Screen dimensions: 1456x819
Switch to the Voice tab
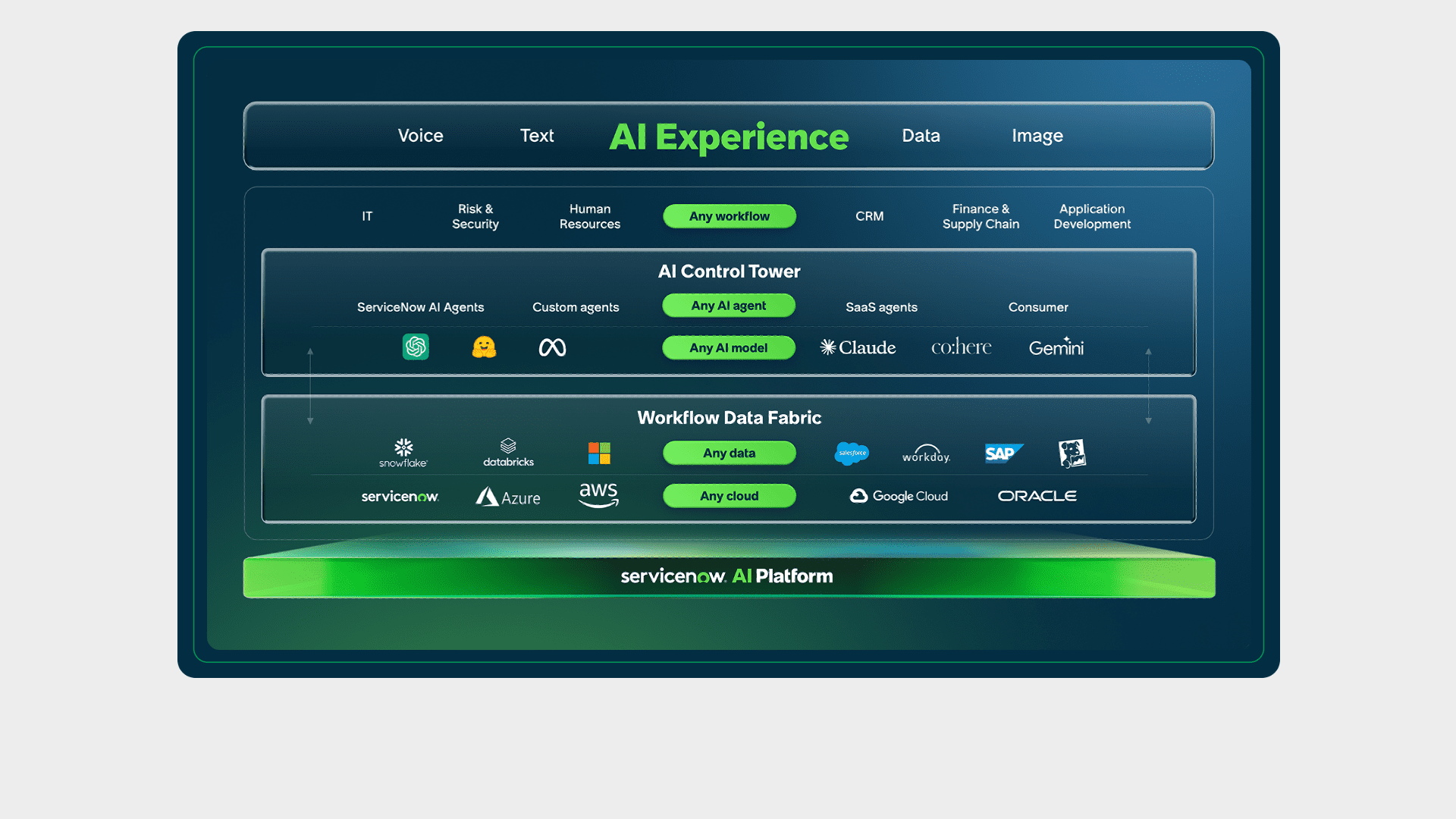point(420,136)
